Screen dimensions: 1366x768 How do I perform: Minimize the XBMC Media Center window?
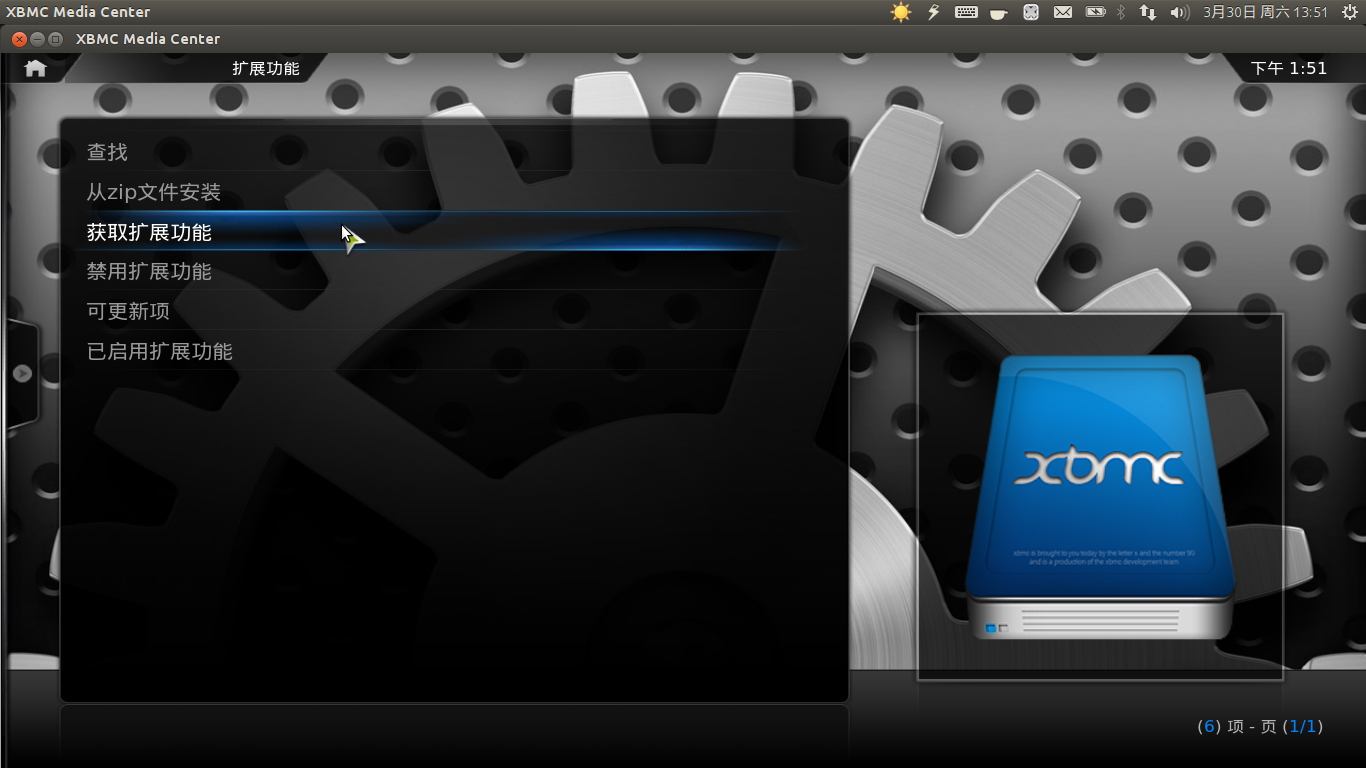click(37, 39)
